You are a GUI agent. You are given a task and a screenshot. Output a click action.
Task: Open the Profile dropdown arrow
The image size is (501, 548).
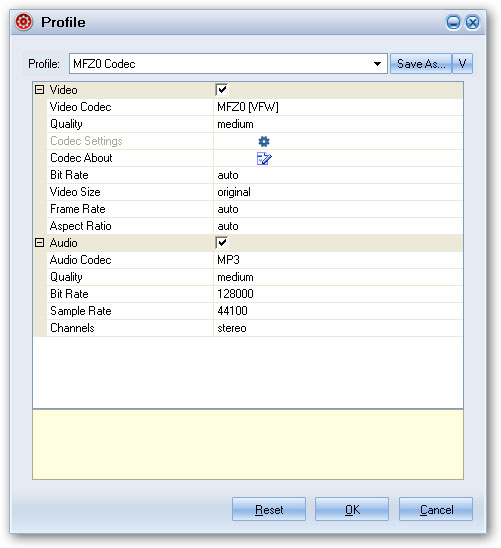pyautogui.click(x=377, y=64)
